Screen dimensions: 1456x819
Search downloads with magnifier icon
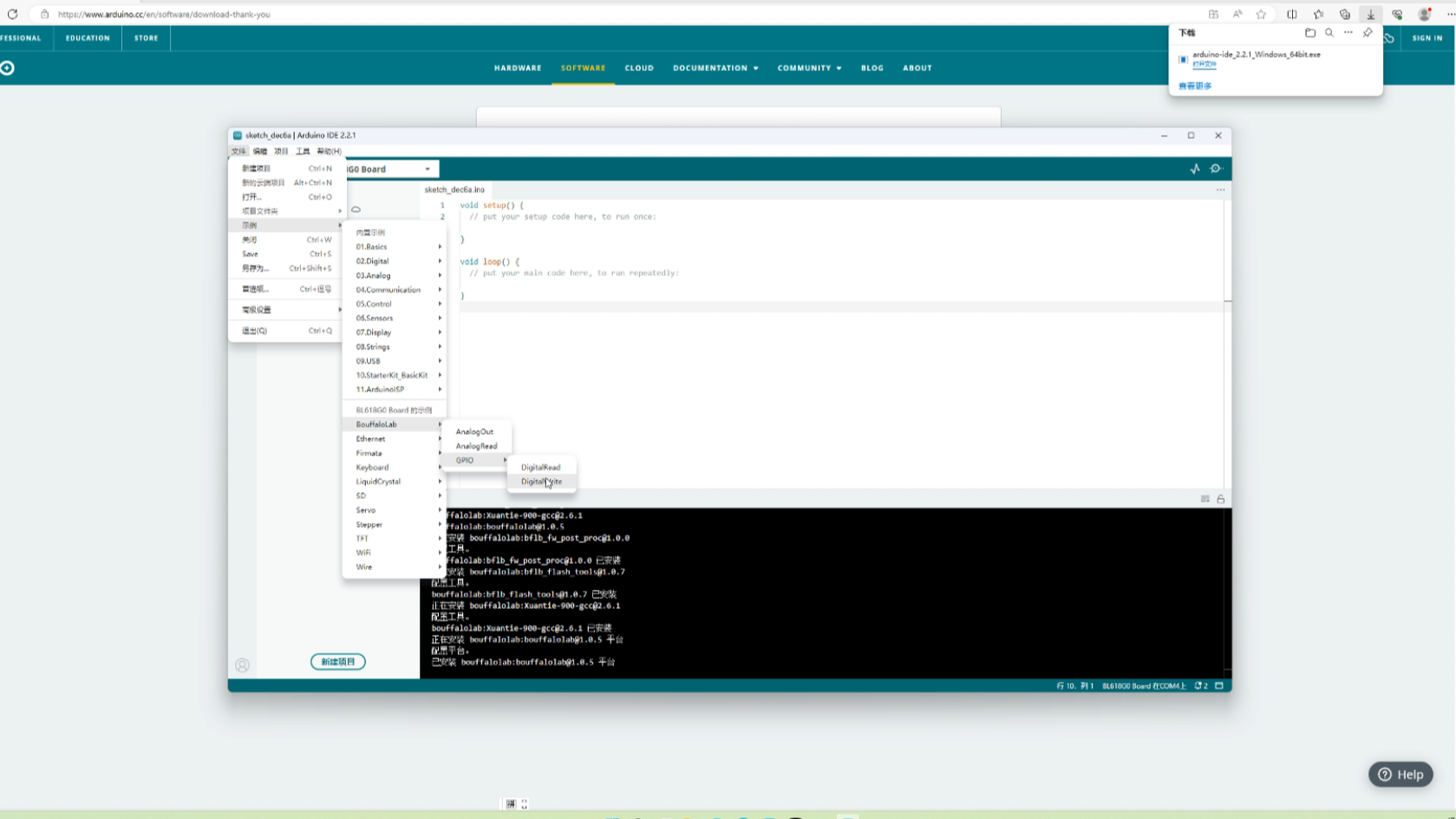click(x=1329, y=33)
